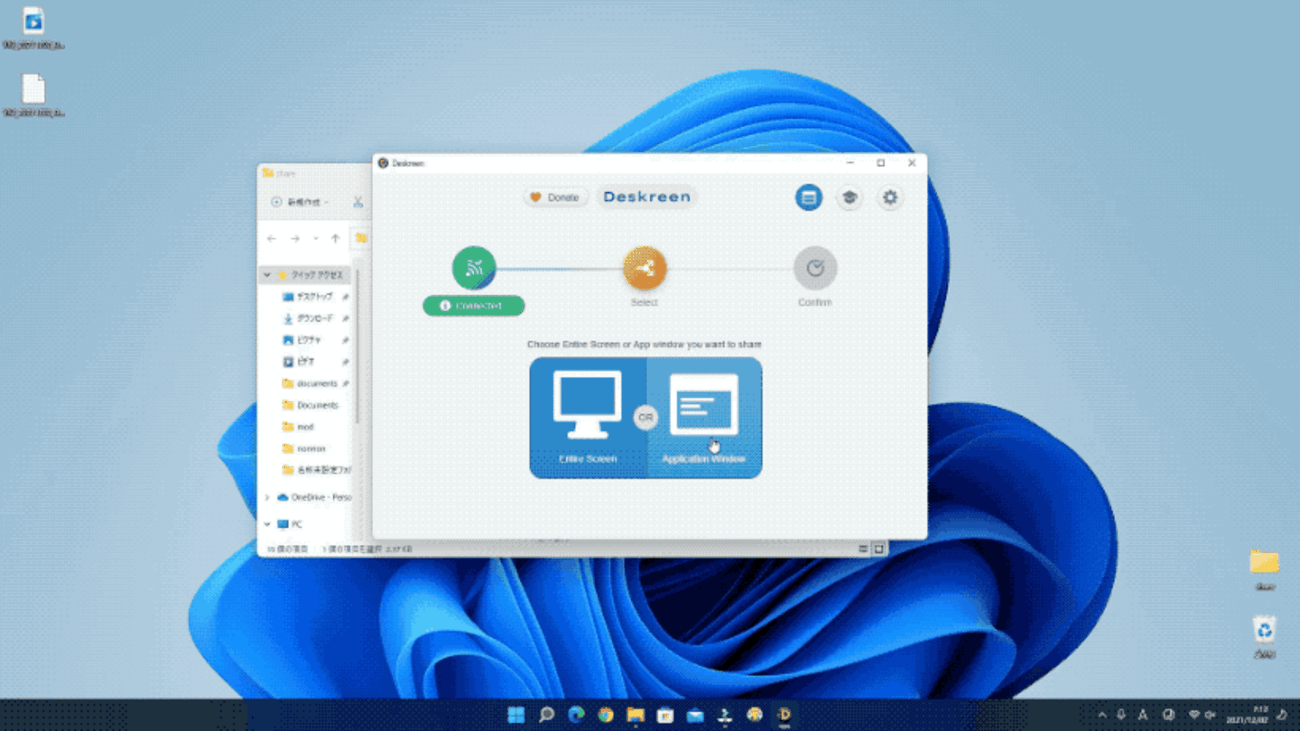Viewport: 1300px width, 731px height.
Task: Open Windows Start menu from taskbar
Action: click(516, 715)
